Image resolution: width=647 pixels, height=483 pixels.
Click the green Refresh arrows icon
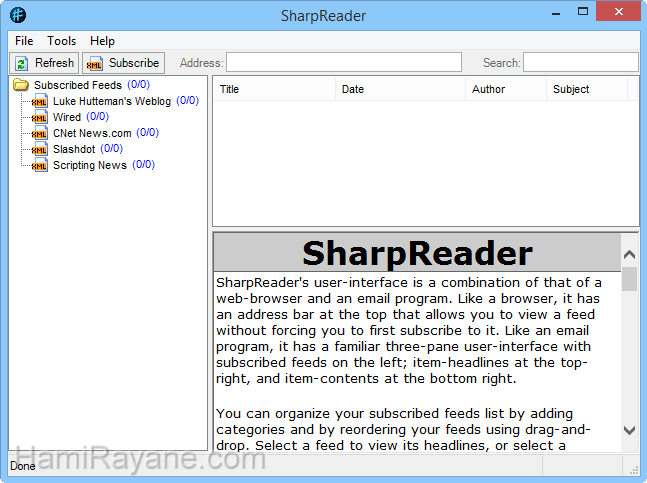pyautogui.click(x=21, y=63)
